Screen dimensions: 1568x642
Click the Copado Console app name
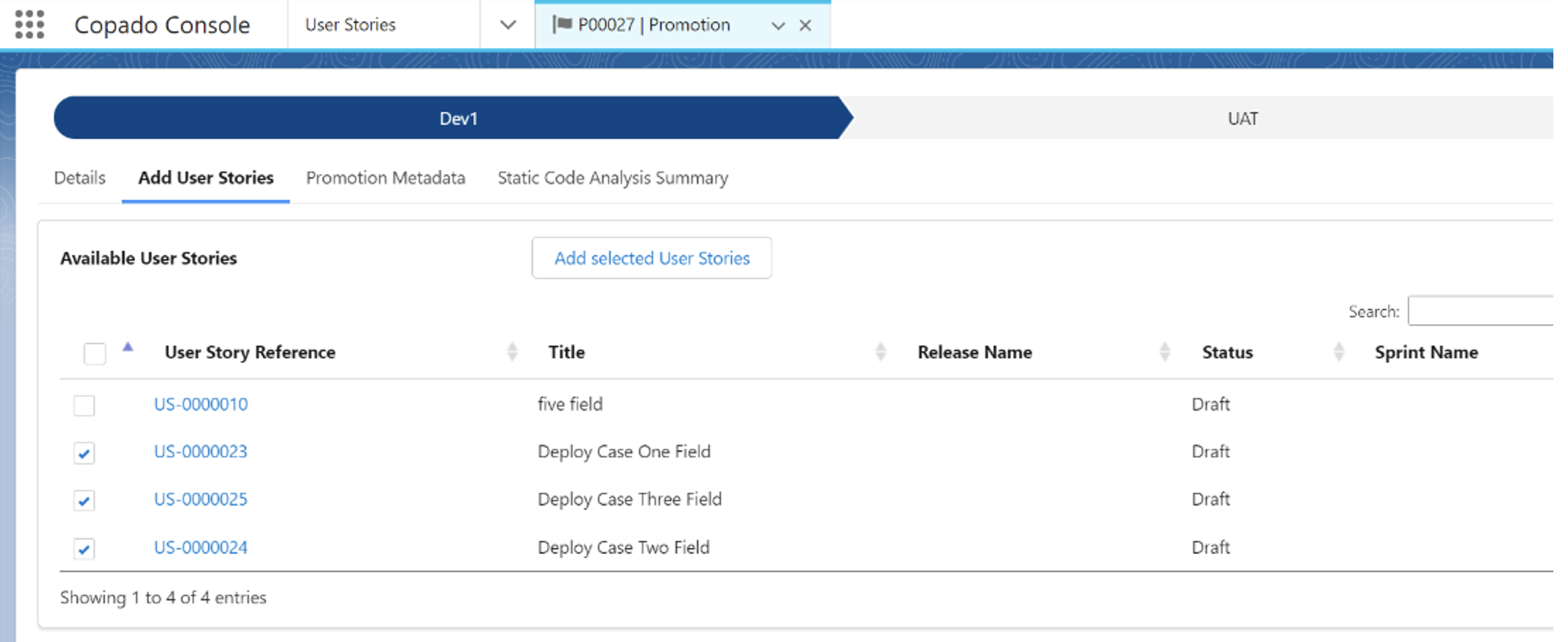[162, 25]
